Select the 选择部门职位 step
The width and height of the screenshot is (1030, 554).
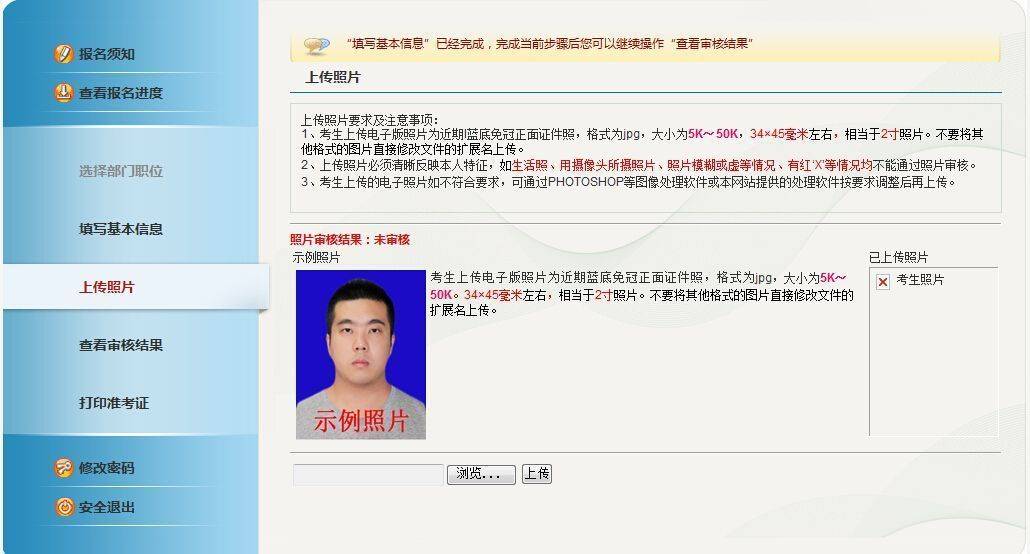tap(121, 171)
